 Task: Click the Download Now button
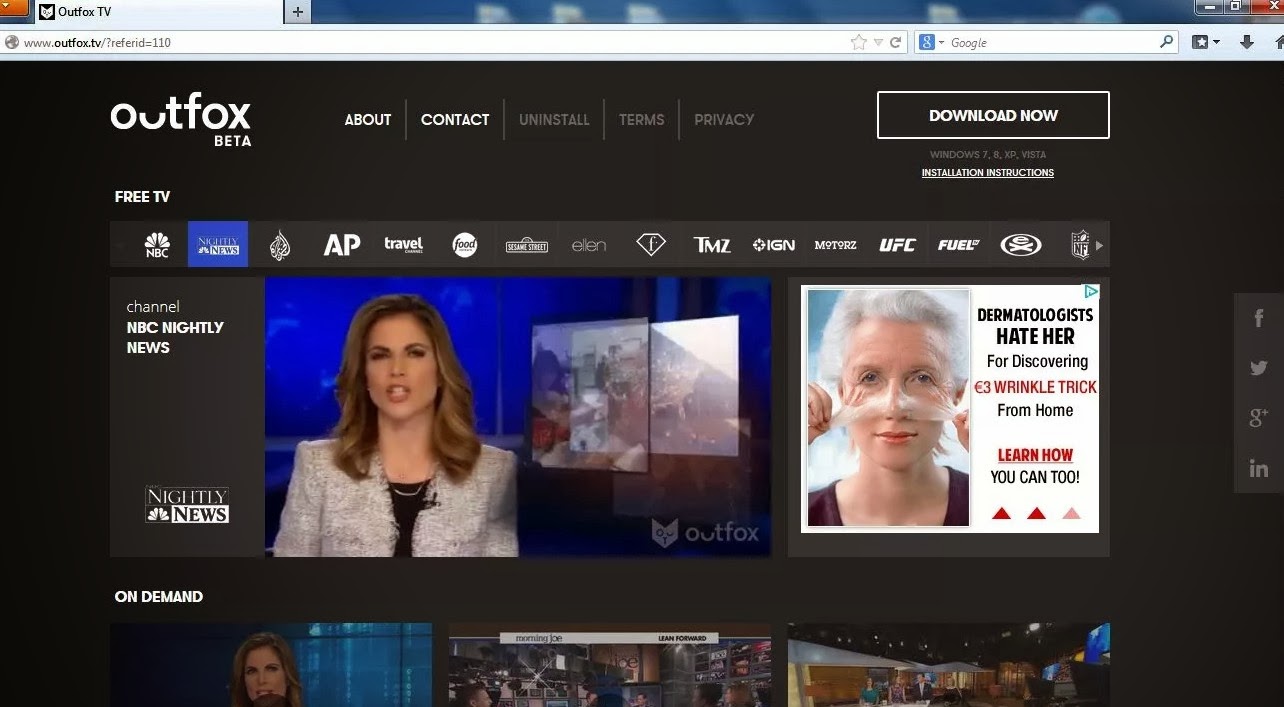pos(993,115)
